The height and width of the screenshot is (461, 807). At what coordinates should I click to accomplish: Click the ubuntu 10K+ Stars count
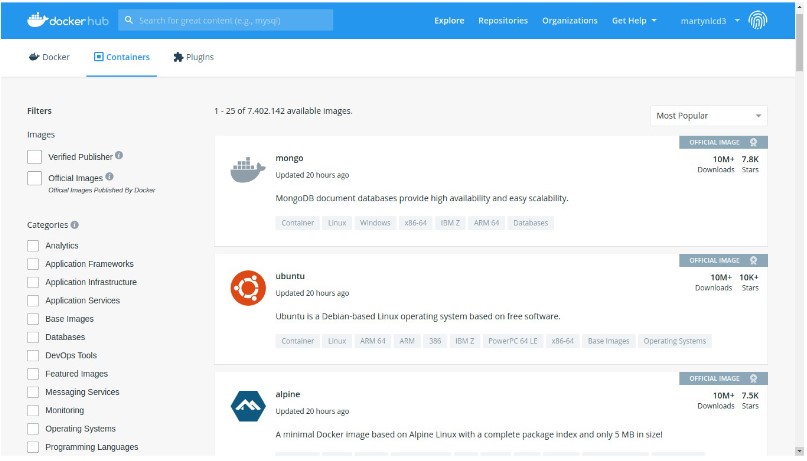point(749,282)
